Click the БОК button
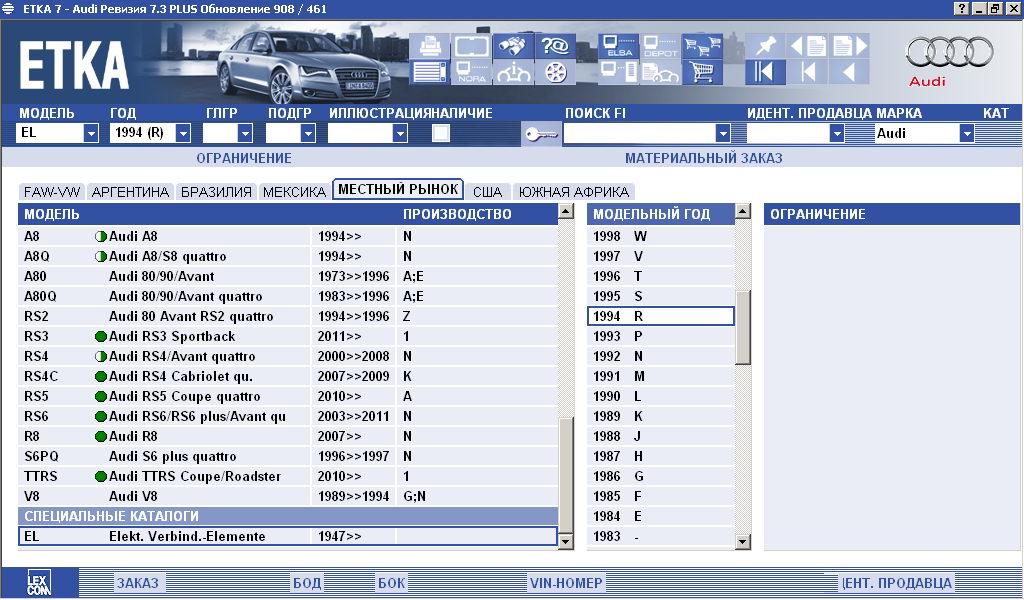 click(x=392, y=583)
